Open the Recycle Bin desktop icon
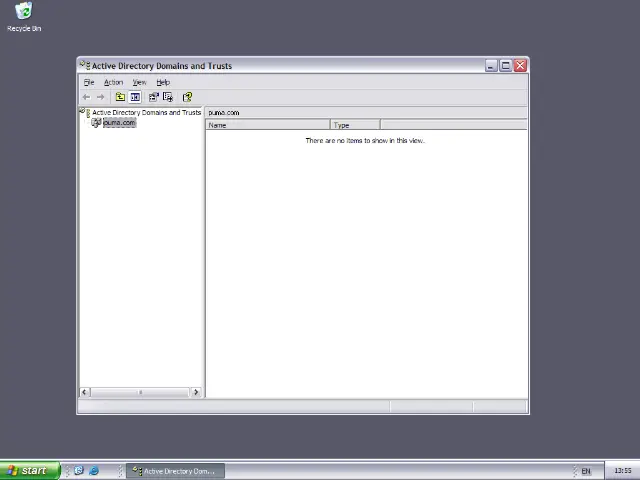This screenshot has width=640, height=480. (23, 13)
